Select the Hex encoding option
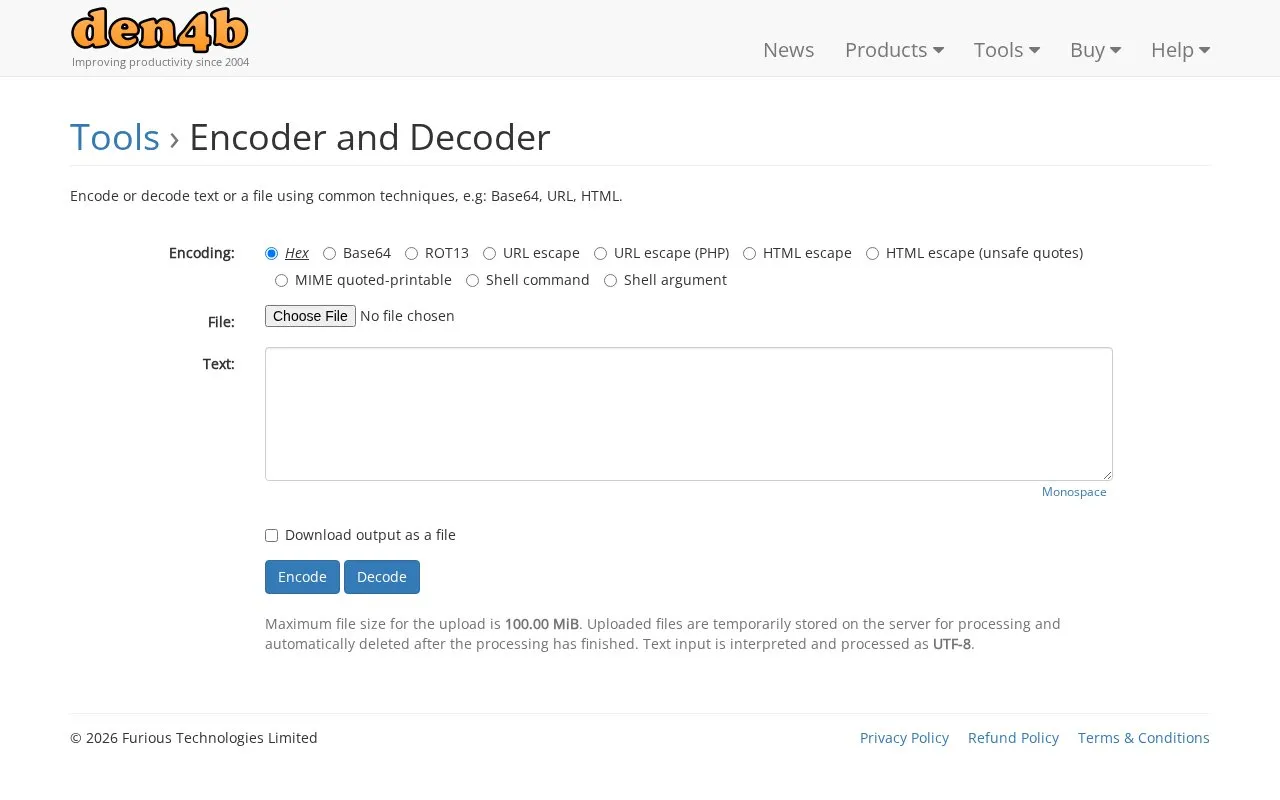 tap(271, 254)
